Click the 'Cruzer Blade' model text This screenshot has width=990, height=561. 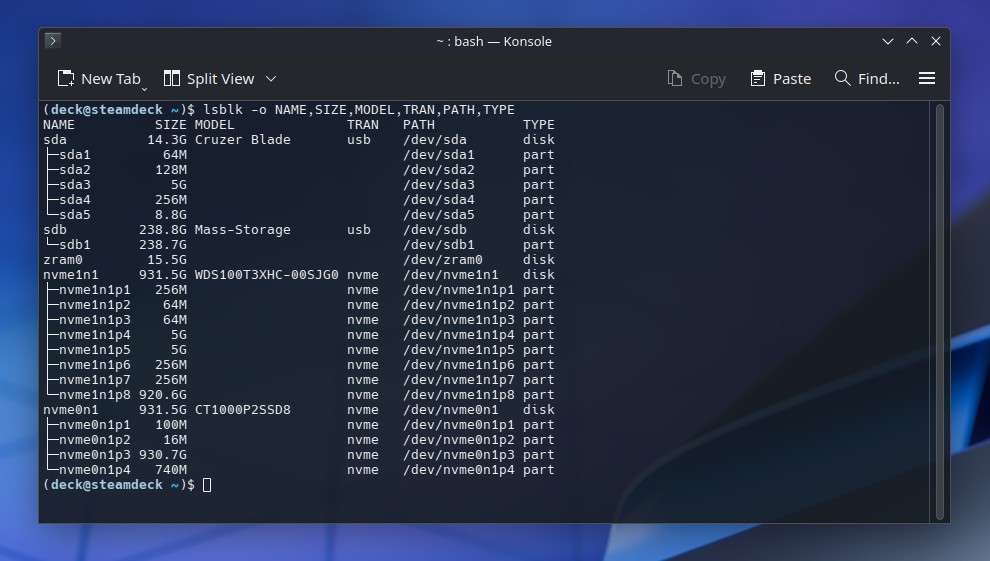click(x=242, y=139)
